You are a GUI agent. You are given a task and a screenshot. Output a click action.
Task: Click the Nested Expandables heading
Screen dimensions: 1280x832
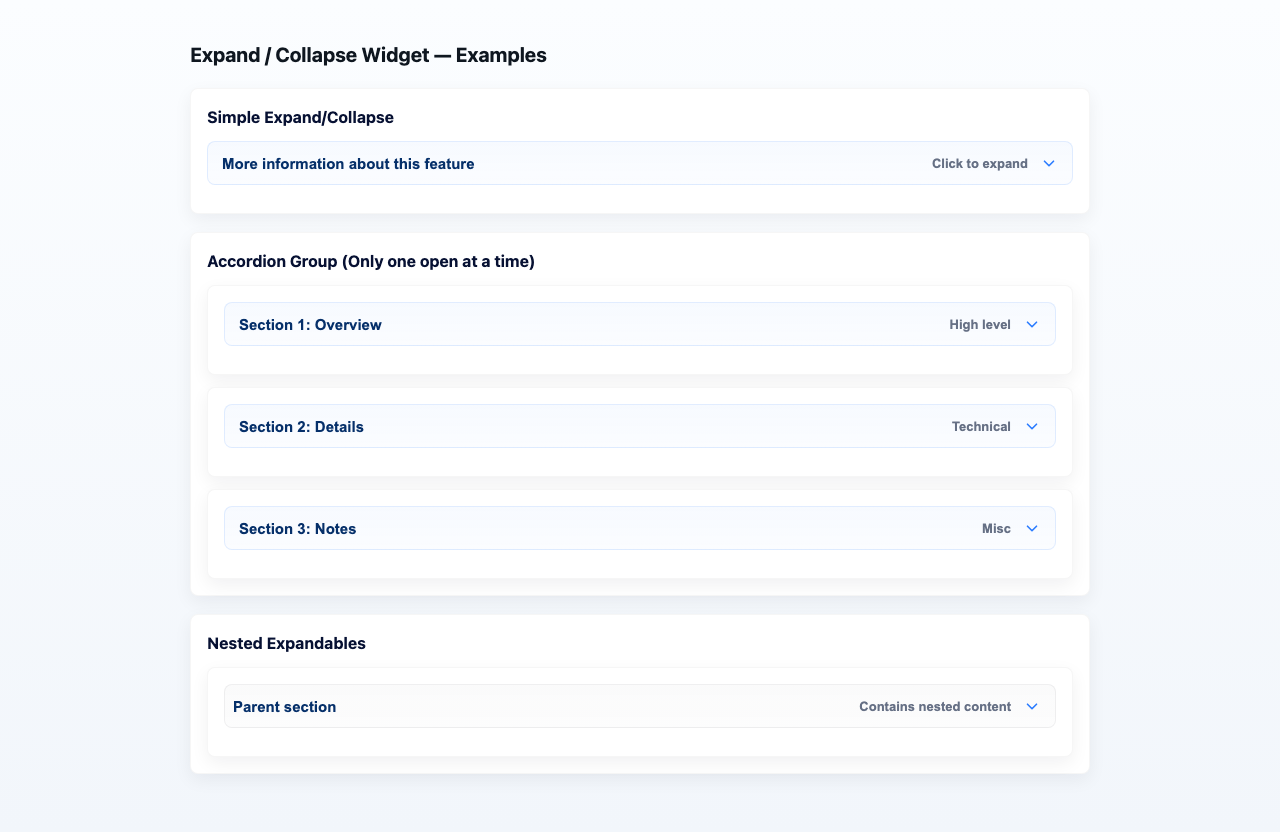pyautogui.click(x=286, y=643)
